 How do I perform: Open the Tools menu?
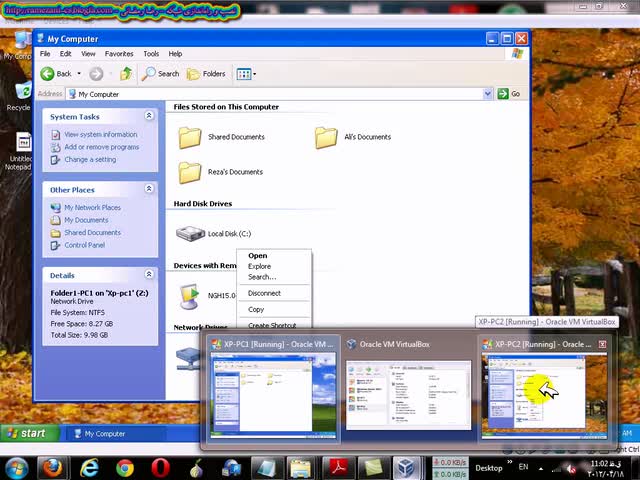click(x=151, y=54)
